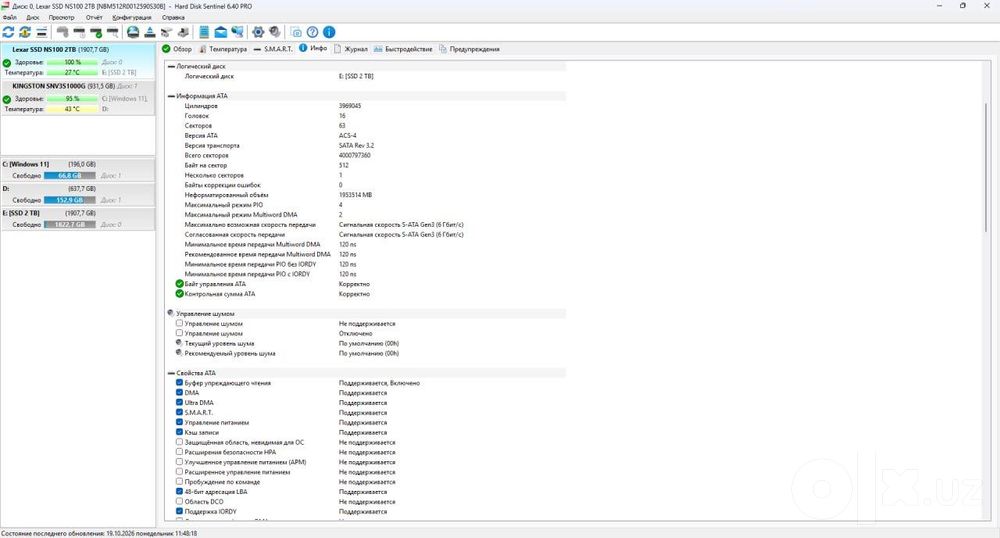Click the disk icon with green checkmark
Screen dimensions: 1000x538
click(96, 32)
